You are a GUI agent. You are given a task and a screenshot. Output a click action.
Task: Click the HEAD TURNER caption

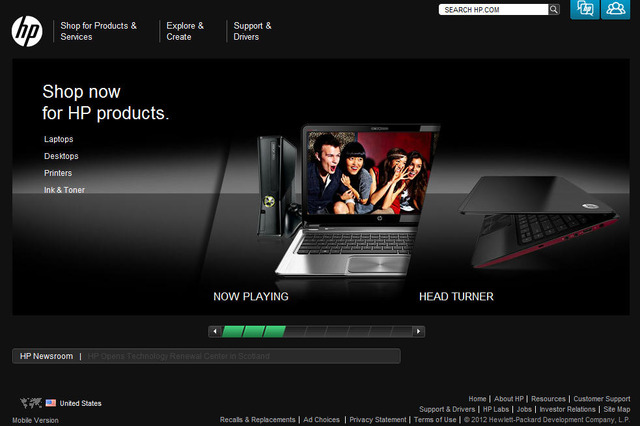[x=456, y=297]
